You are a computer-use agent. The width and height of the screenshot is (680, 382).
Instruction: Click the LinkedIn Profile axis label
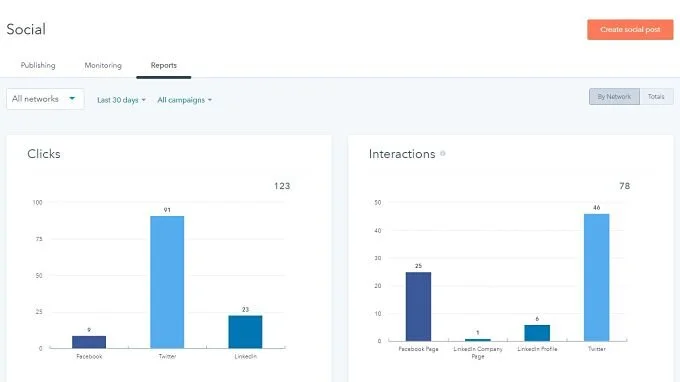[x=537, y=349]
